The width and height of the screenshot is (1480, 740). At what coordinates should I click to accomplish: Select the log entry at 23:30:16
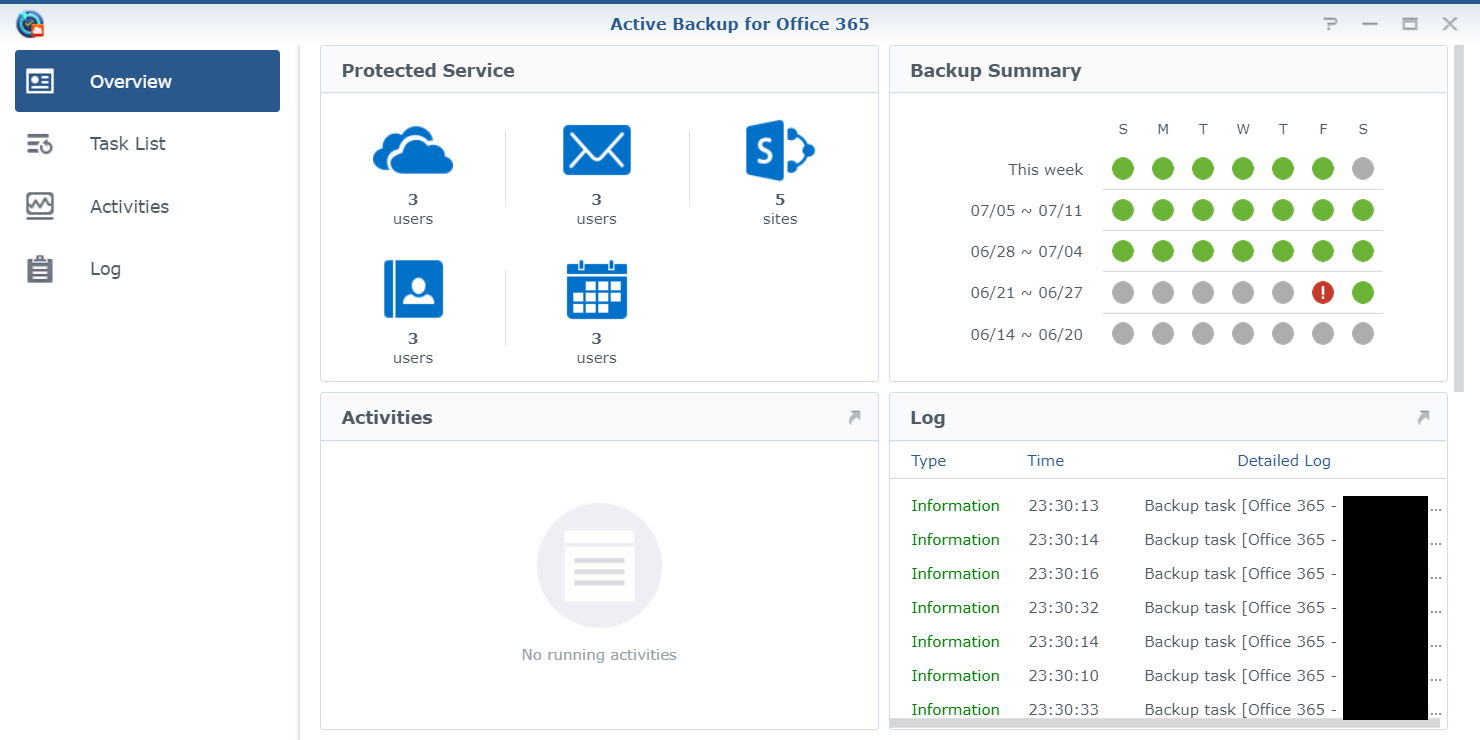[x=1168, y=574]
